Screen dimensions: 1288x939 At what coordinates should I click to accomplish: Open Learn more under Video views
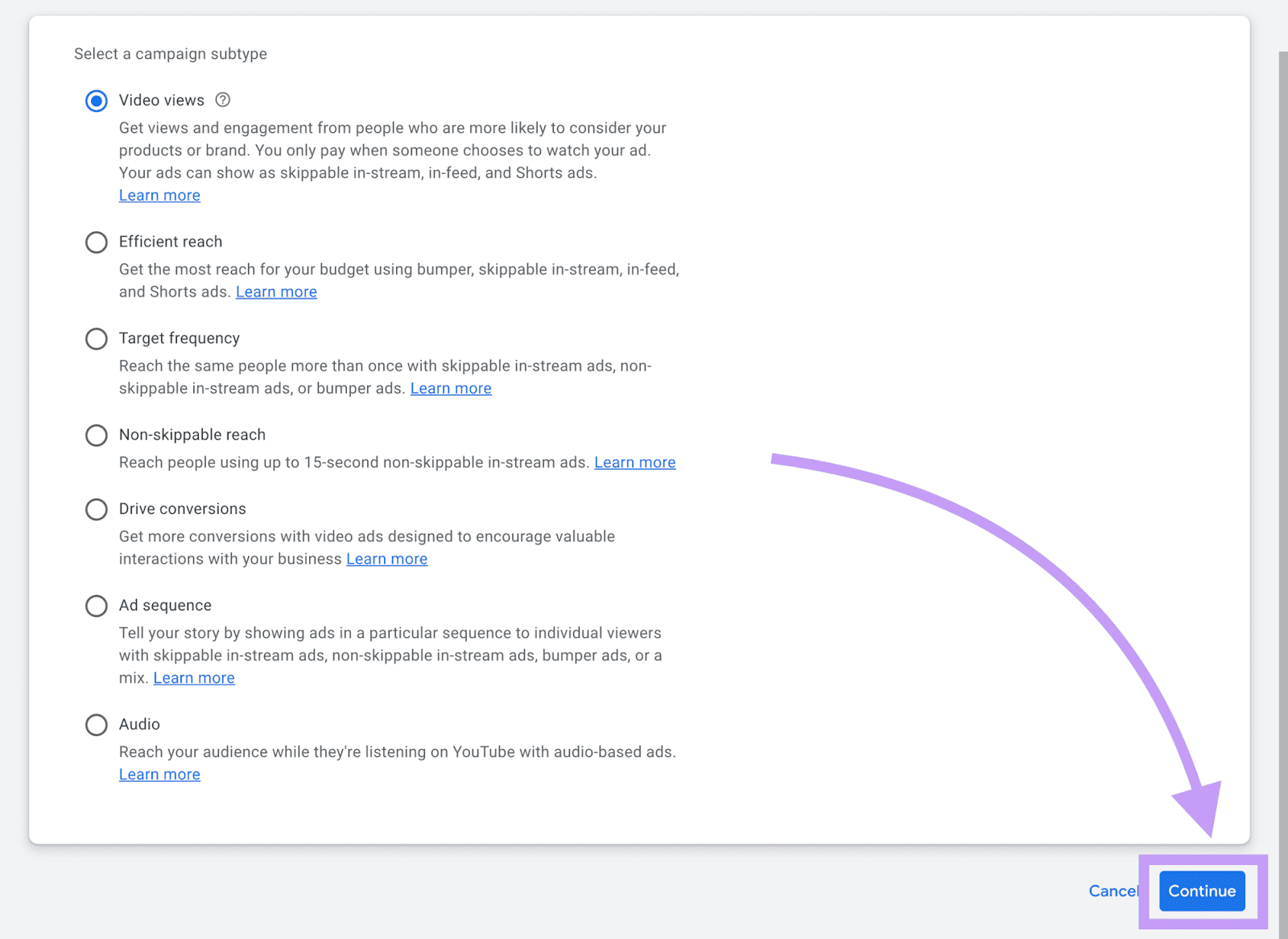coord(159,195)
